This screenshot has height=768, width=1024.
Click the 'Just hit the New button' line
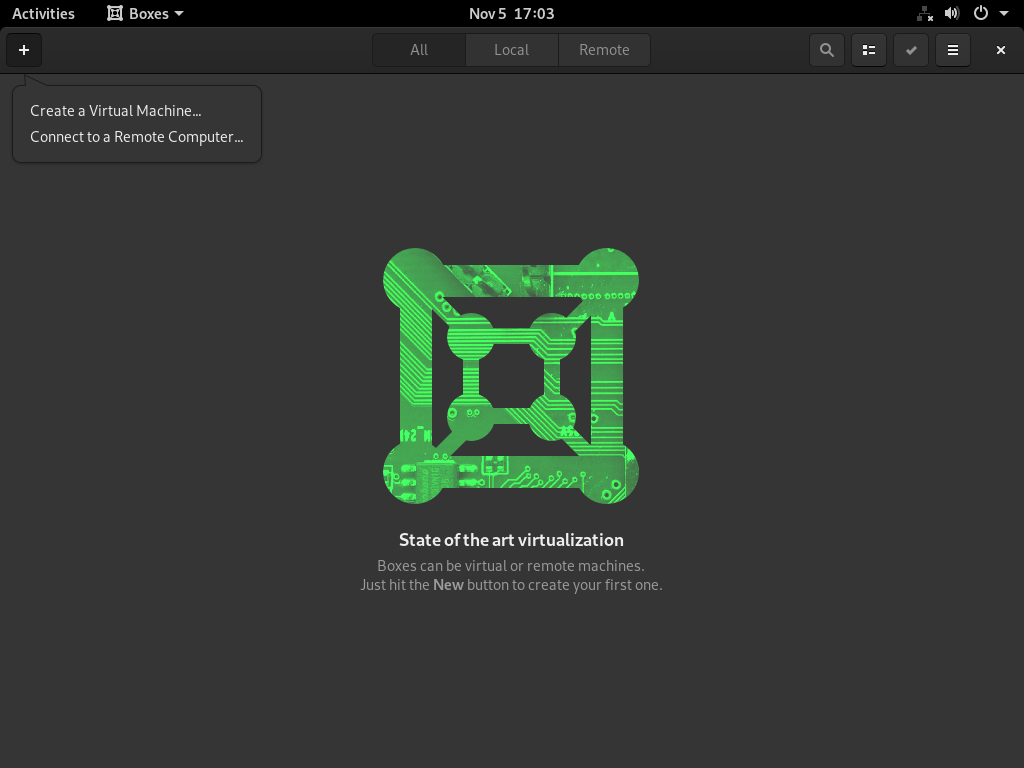[x=511, y=585]
